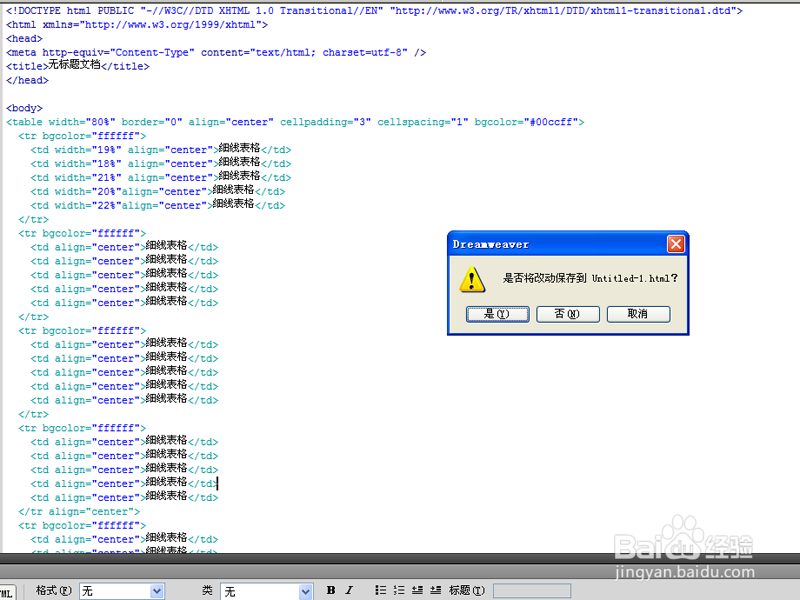This screenshot has height=600, width=800.
Task: Click the td width="22%" code line
Action: coord(158,205)
